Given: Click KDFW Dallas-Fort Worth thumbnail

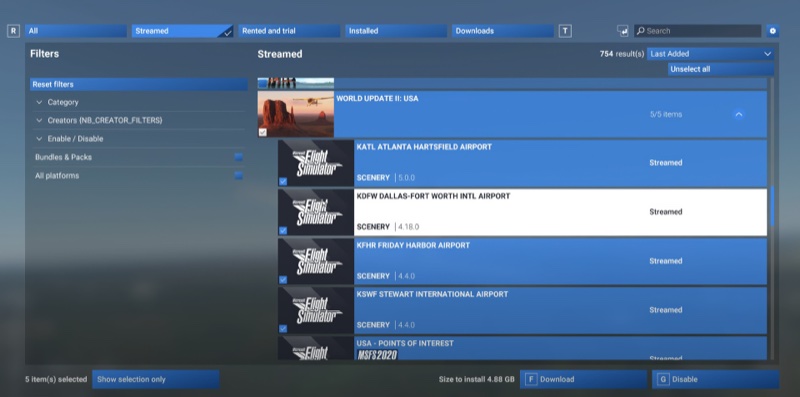Looking at the screenshot, I should click(316, 212).
